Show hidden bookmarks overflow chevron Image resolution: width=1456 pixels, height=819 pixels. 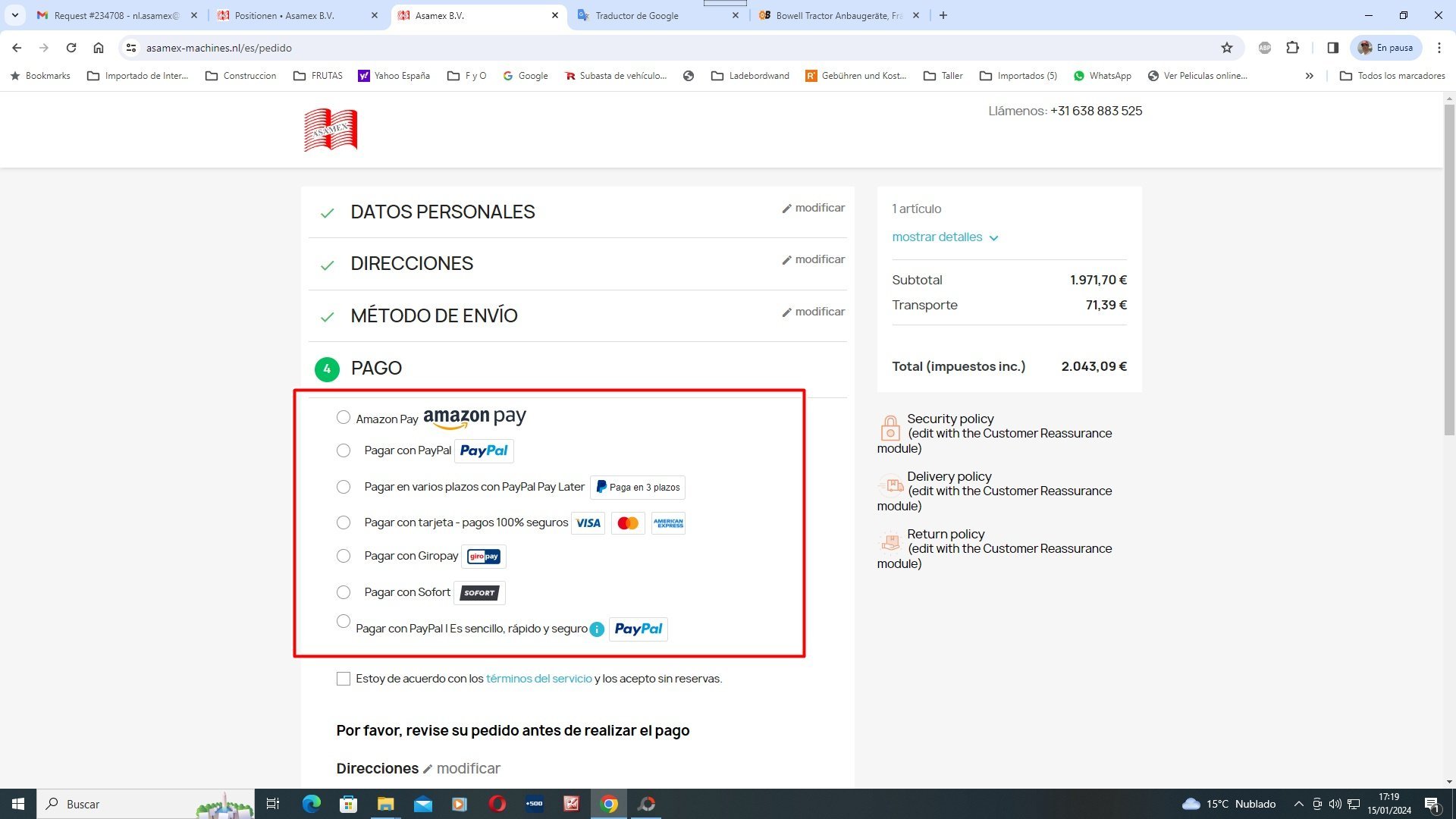tap(1309, 76)
